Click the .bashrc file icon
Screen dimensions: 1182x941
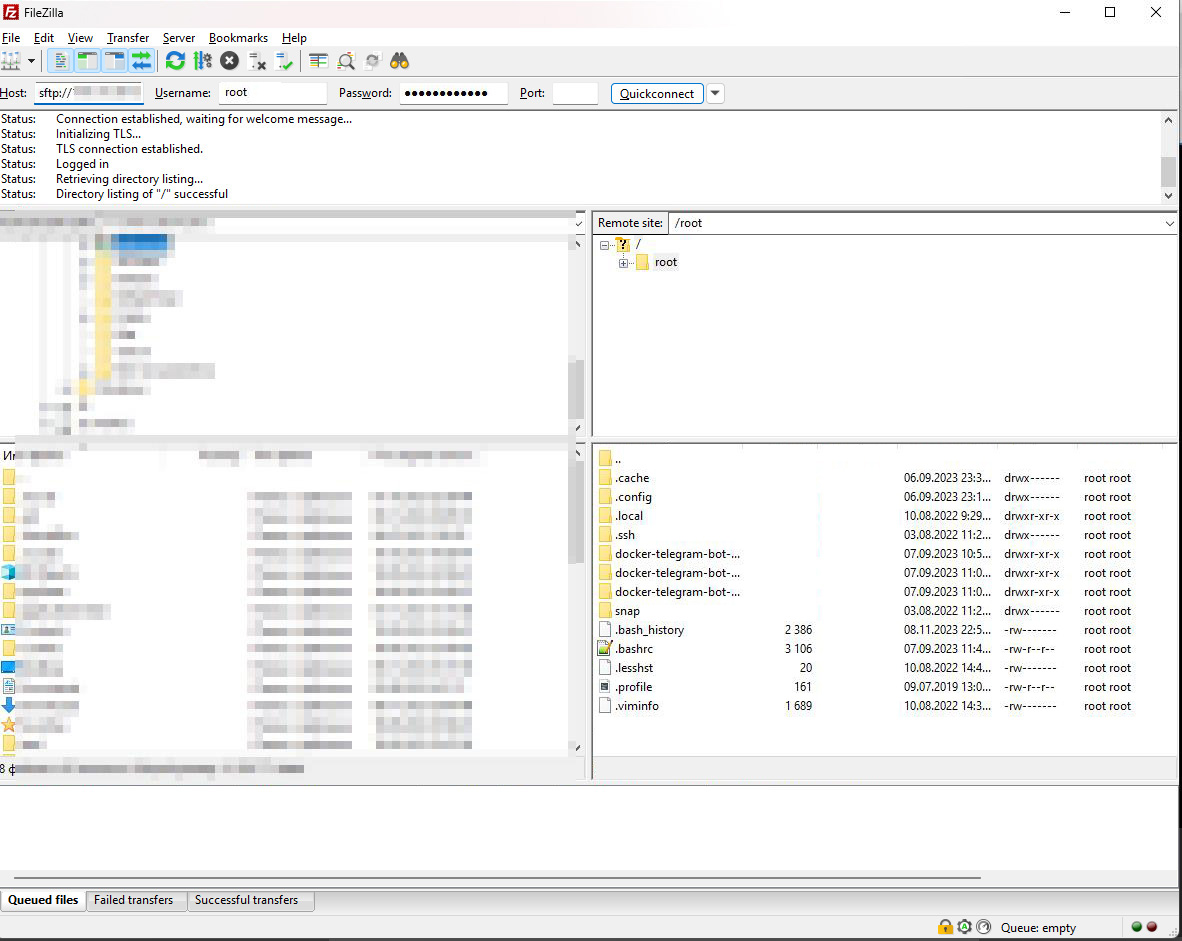coord(605,648)
